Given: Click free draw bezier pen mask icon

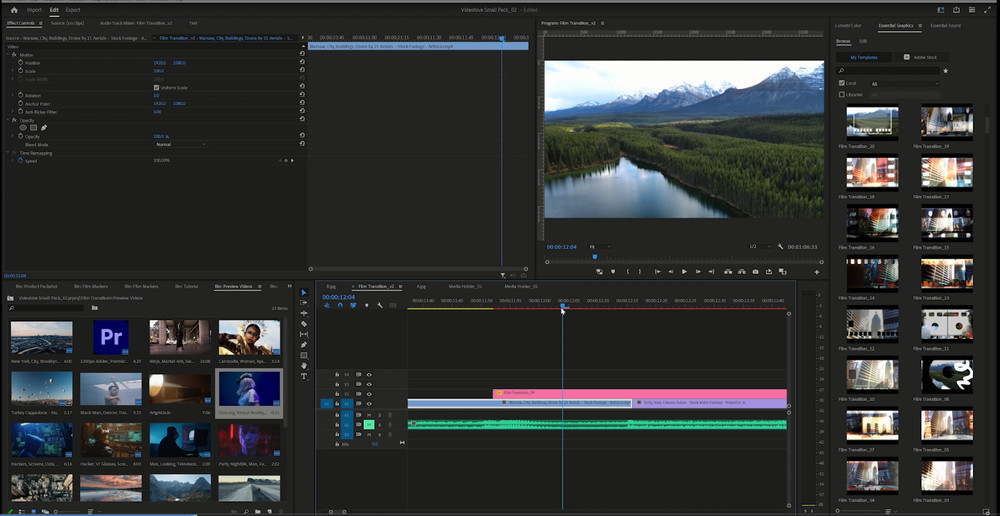Looking at the screenshot, I should [44, 128].
